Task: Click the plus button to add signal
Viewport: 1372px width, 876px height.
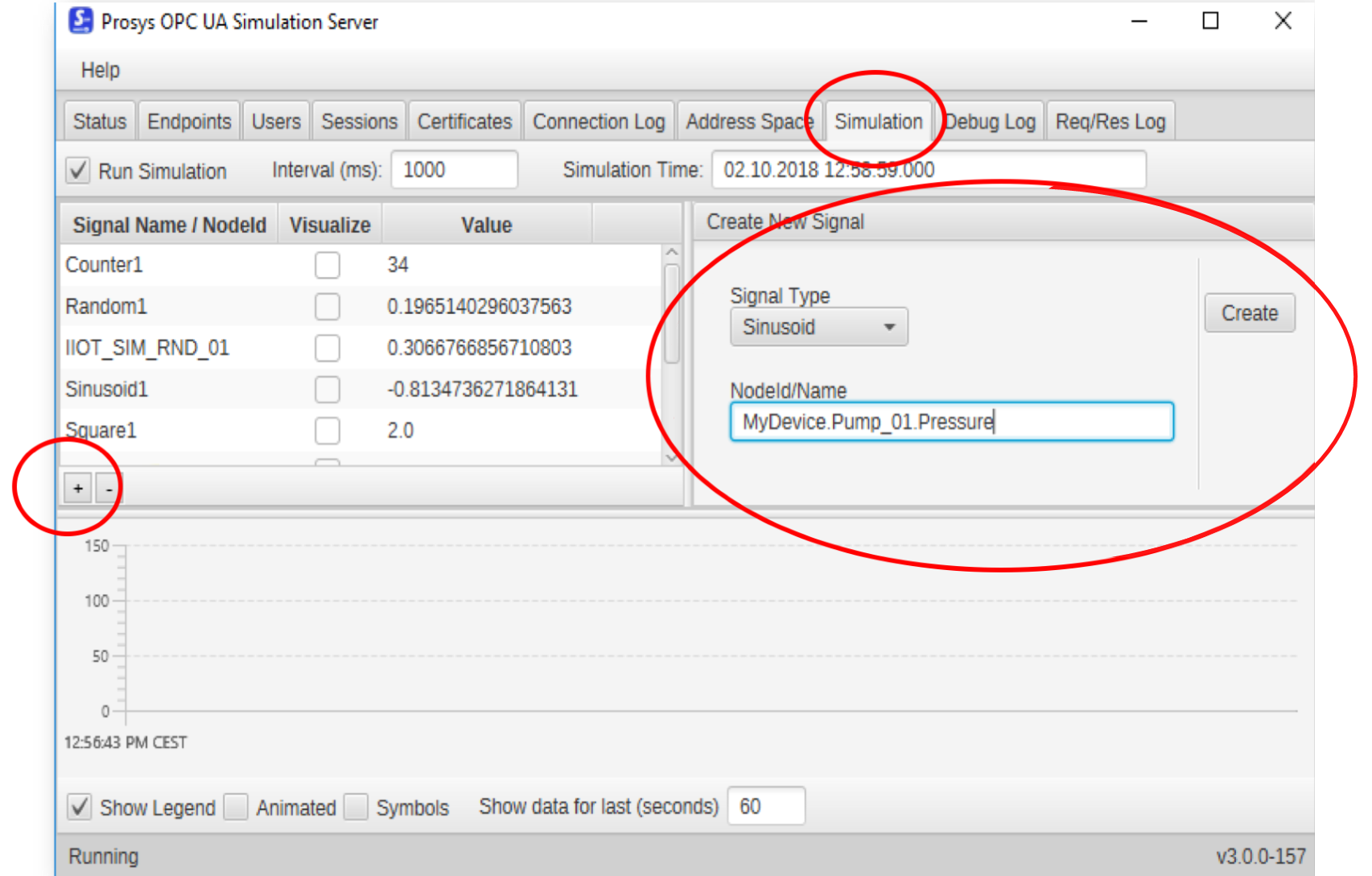Action: 78,488
